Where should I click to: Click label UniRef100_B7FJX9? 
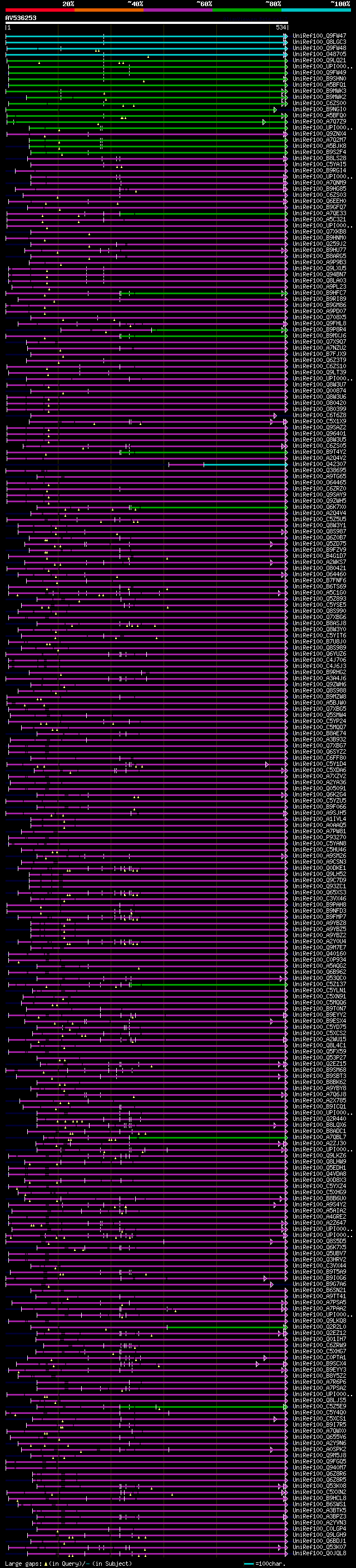(319, 354)
